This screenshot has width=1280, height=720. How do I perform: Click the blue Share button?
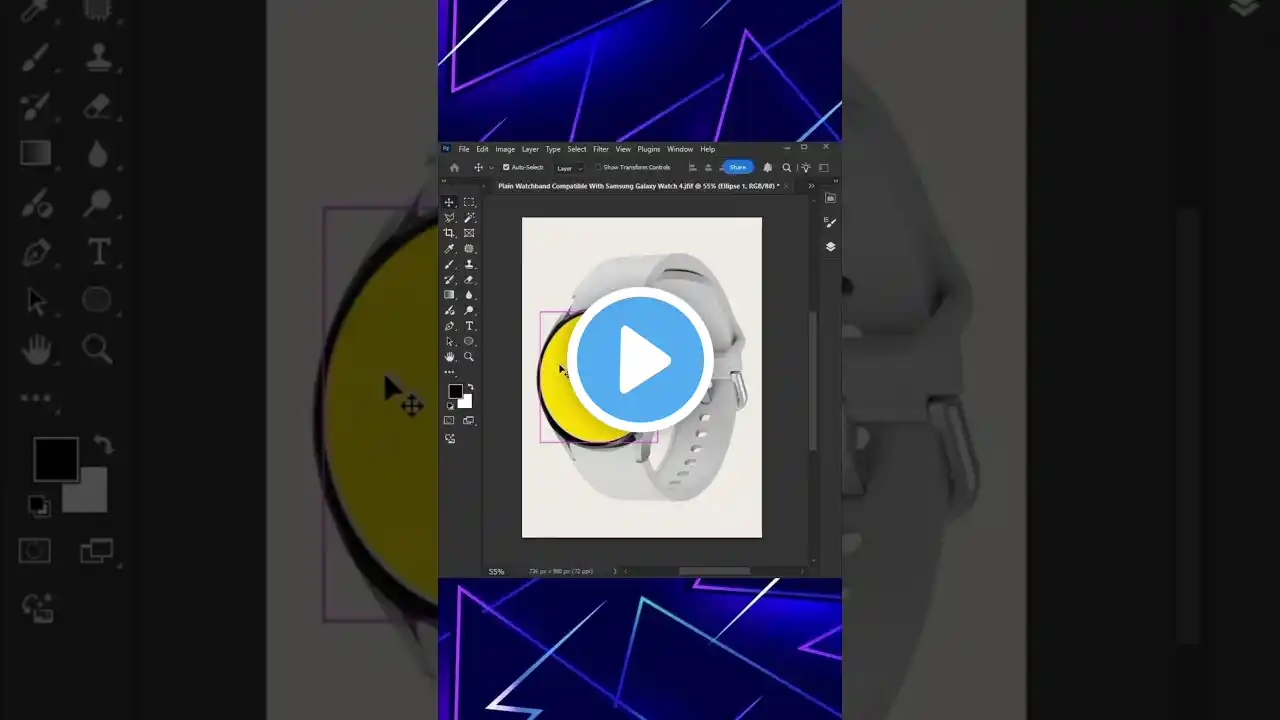pos(738,168)
